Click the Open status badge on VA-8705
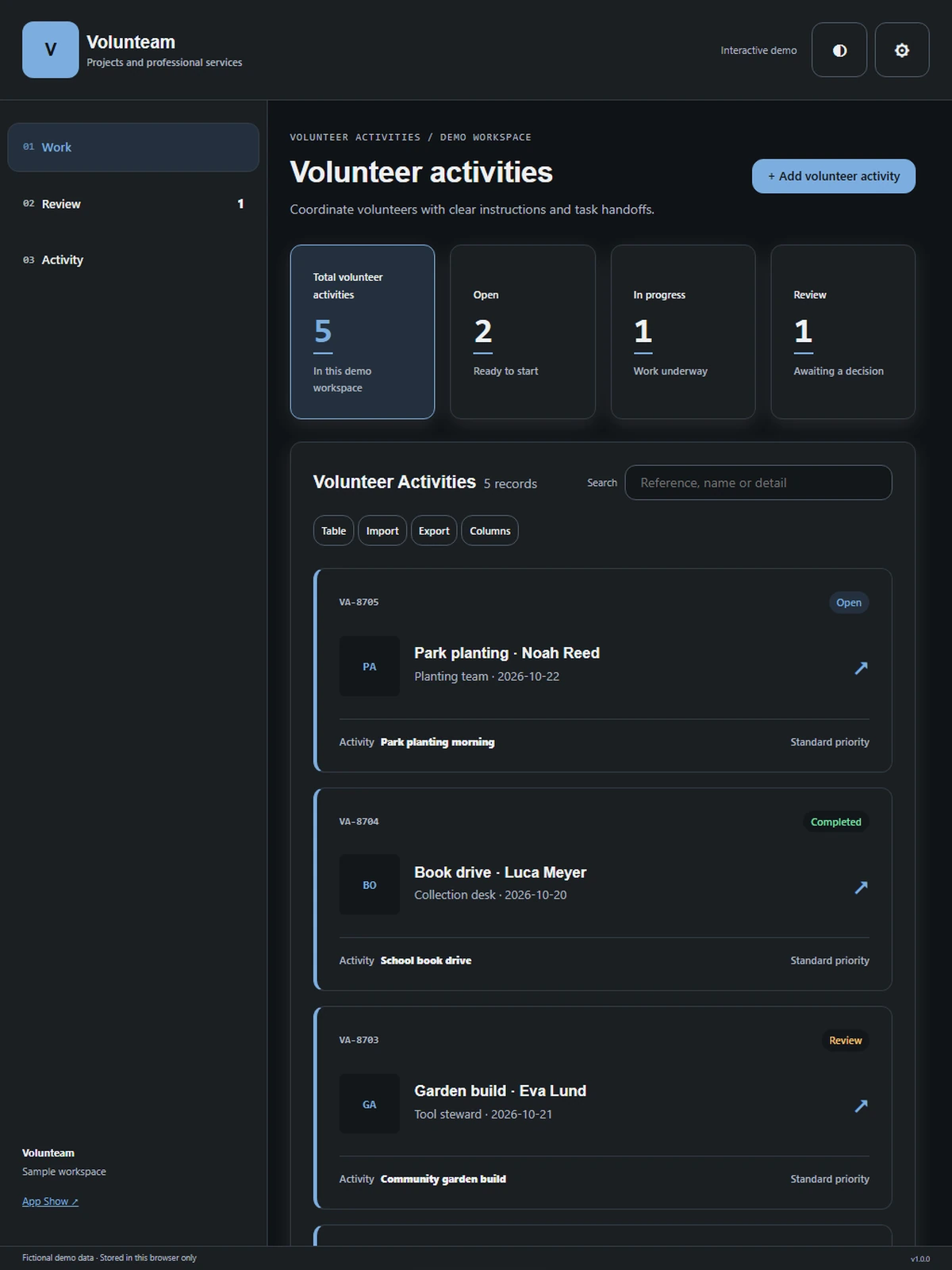 click(849, 602)
